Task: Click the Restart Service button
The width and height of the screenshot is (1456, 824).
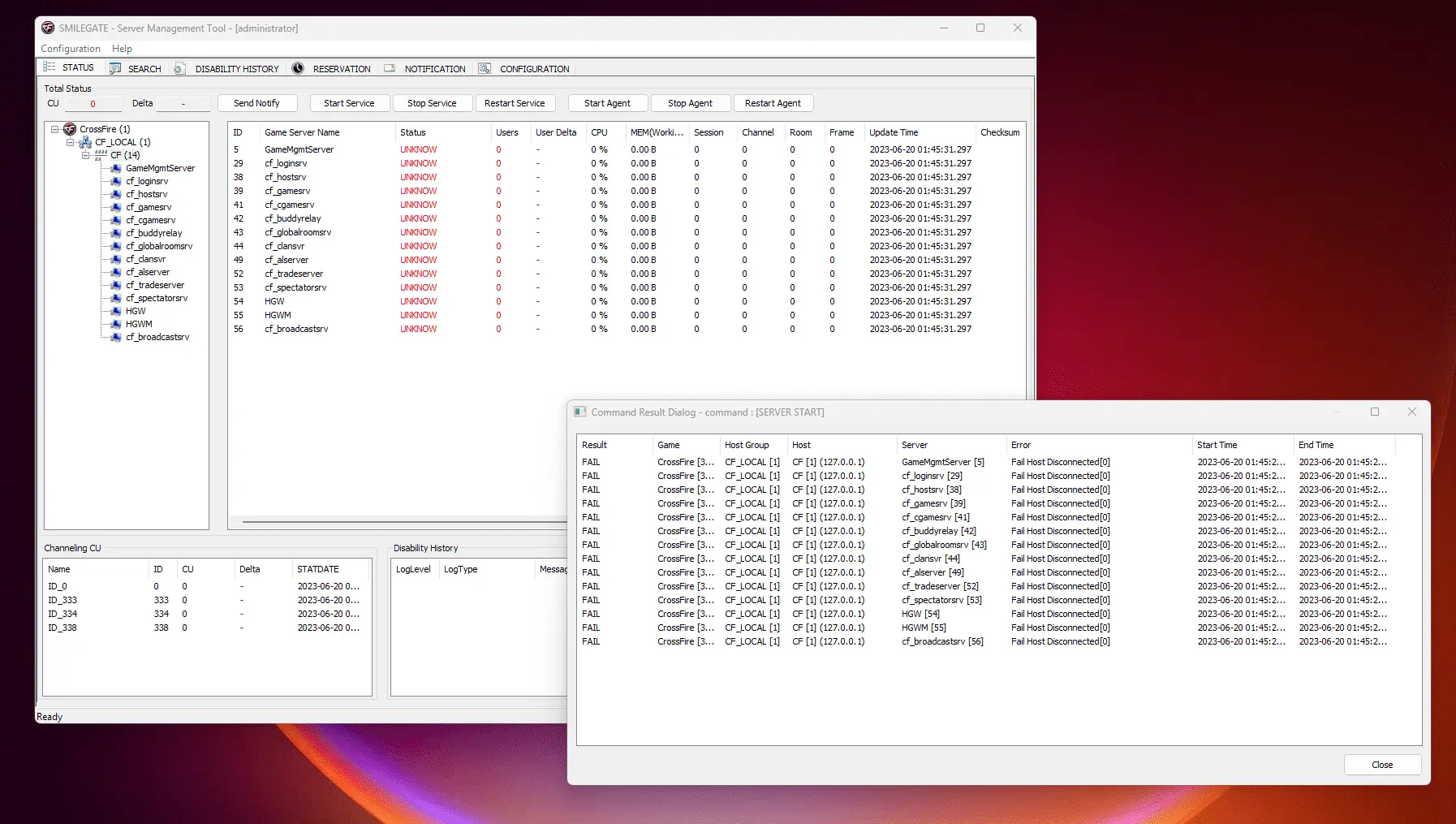Action: pyautogui.click(x=515, y=103)
